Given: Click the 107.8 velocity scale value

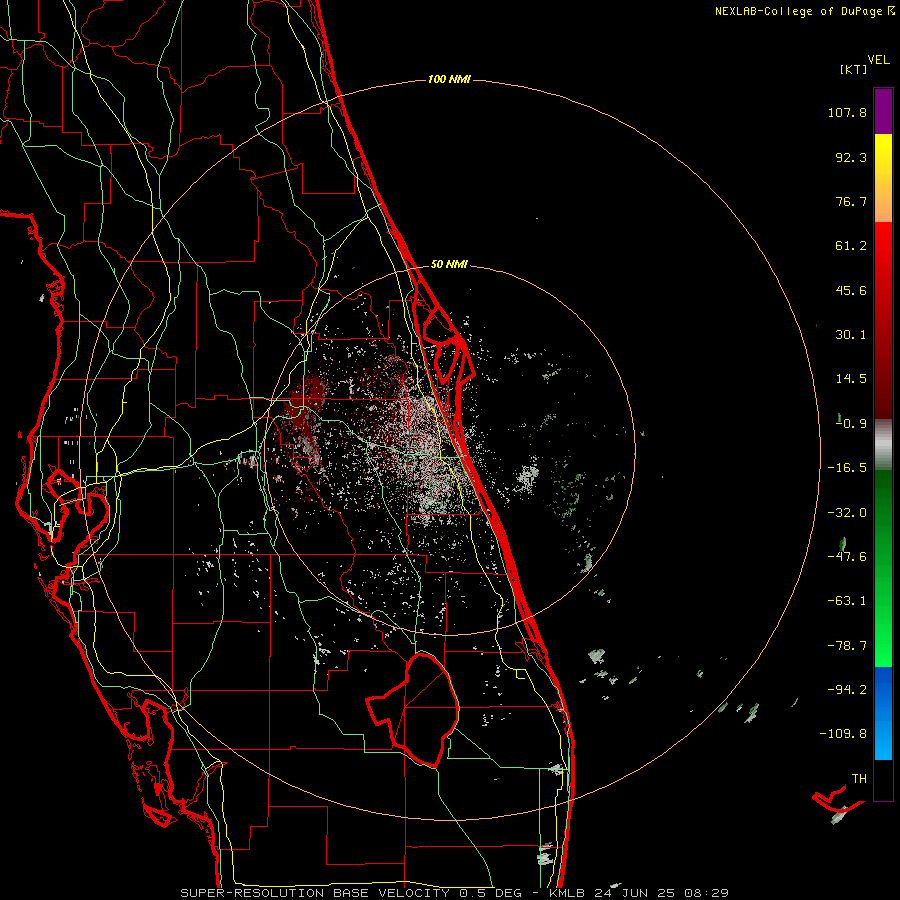Looking at the screenshot, I should [x=847, y=112].
